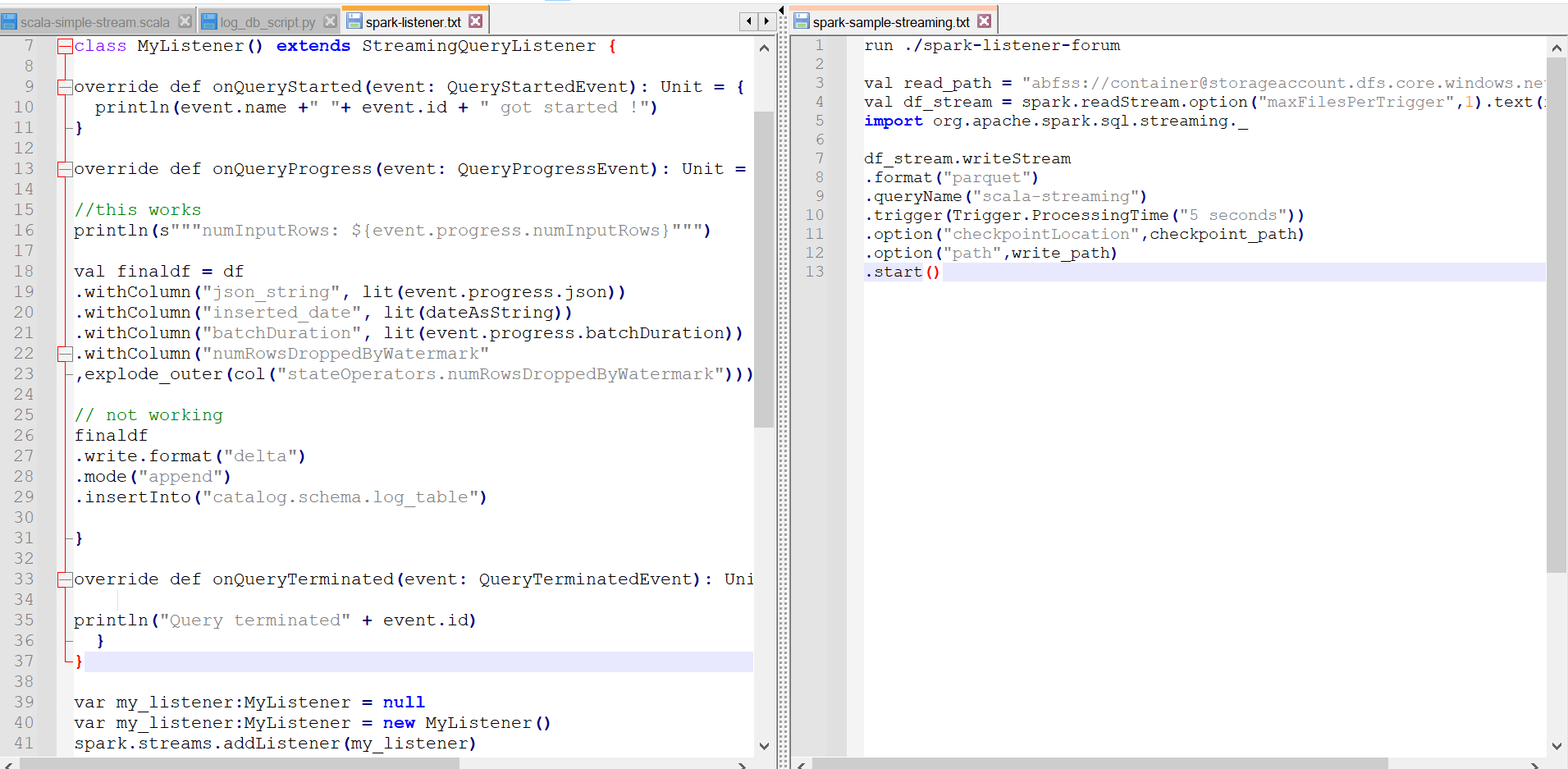Click line number 25 in left margin
The width and height of the screenshot is (1568, 769).
pos(25,415)
